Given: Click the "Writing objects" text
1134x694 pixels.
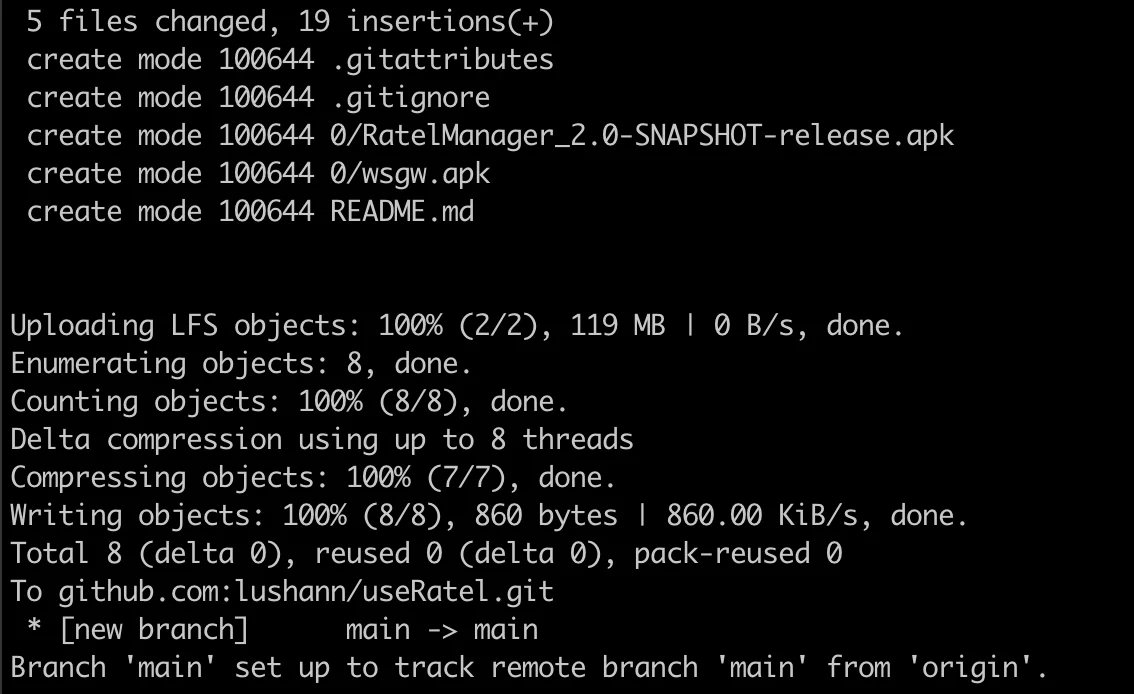Looking at the screenshot, I should tap(138, 516).
